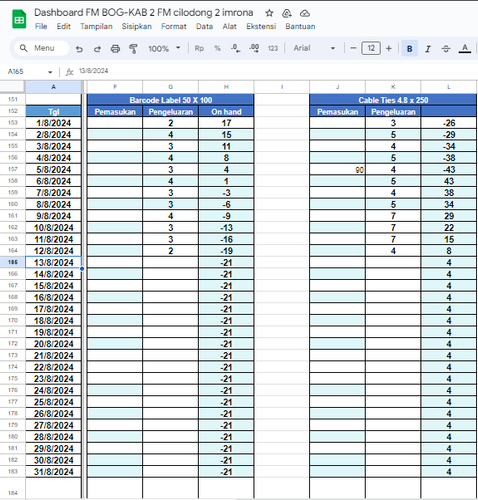Select column A header
Viewport: 478px width, 500px height.
click(x=53, y=87)
